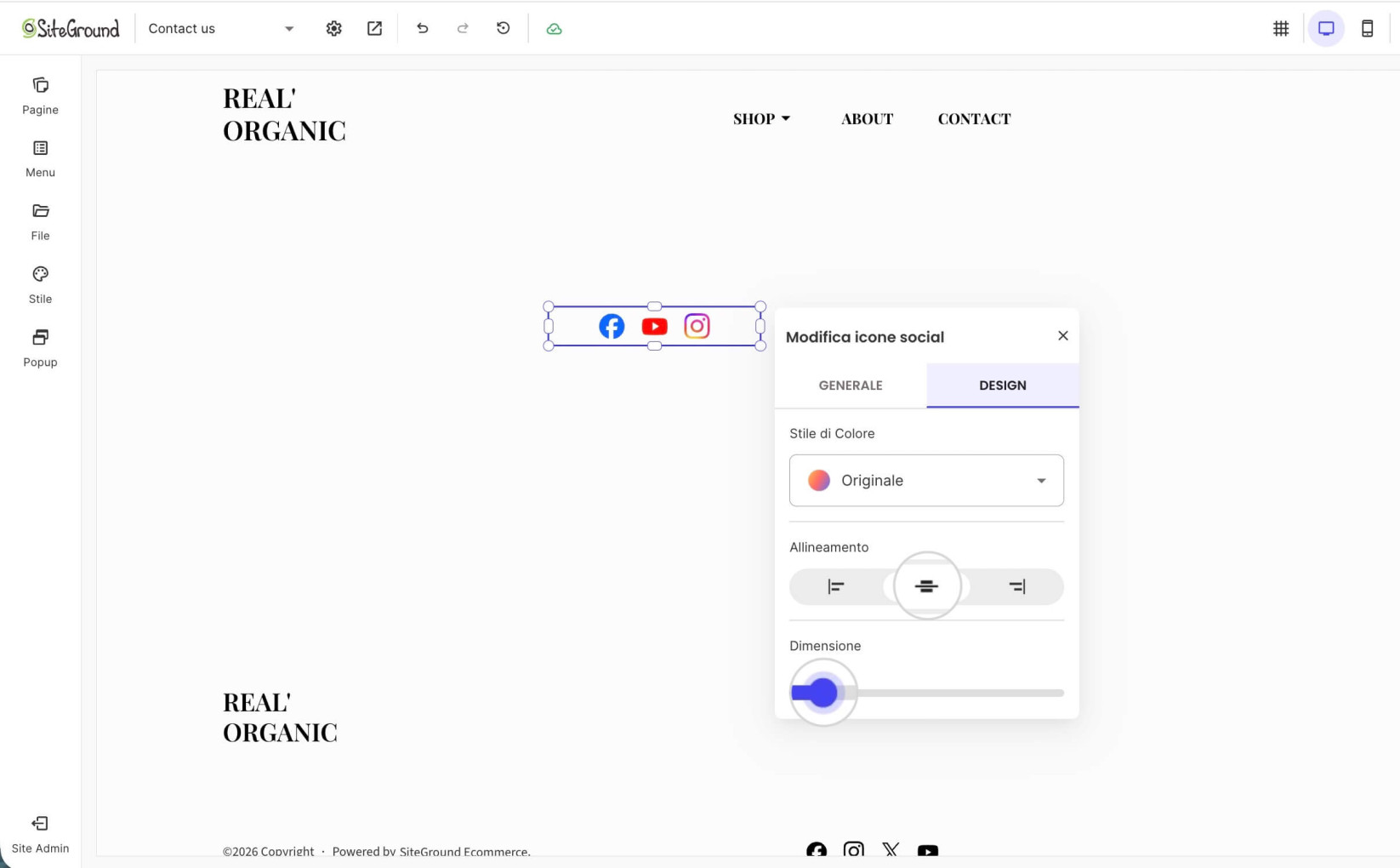1400x868 pixels.
Task: Expand the SHOP navigation menu
Action: [762, 119]
